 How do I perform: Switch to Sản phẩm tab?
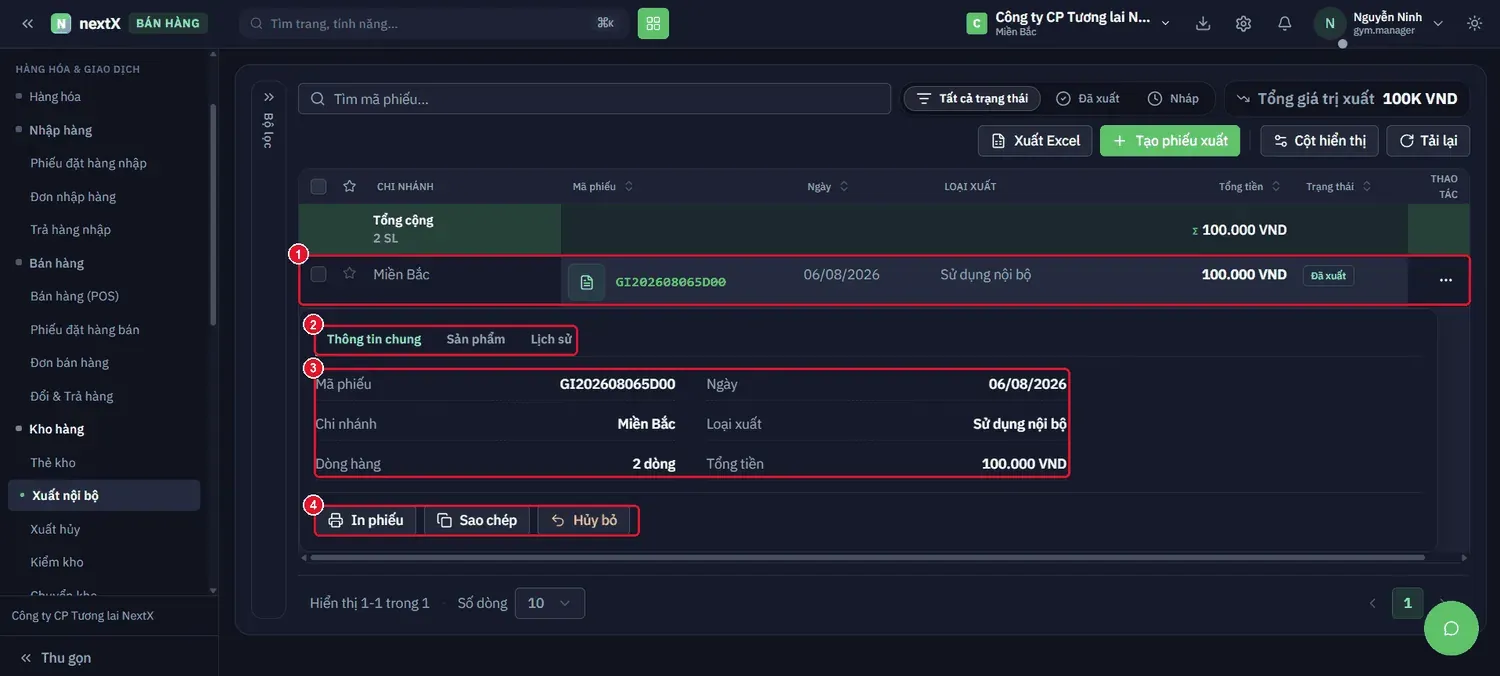click(476, 339)
